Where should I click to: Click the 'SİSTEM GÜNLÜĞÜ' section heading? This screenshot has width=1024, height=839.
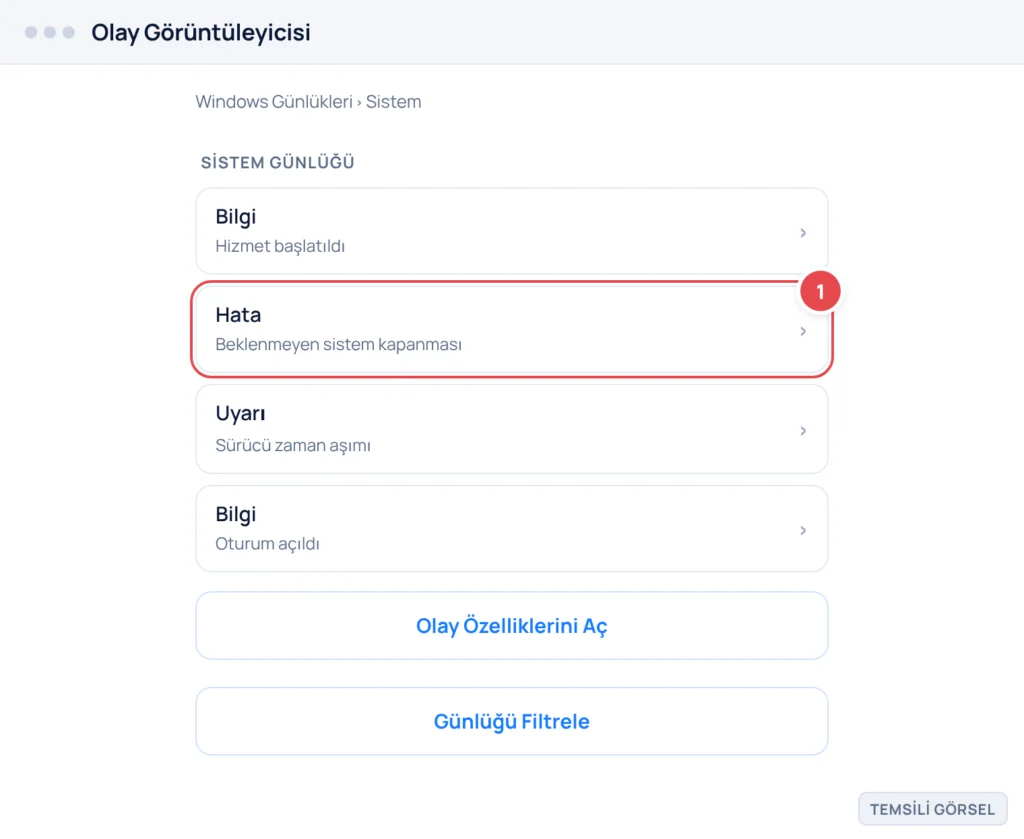(278, 163)
